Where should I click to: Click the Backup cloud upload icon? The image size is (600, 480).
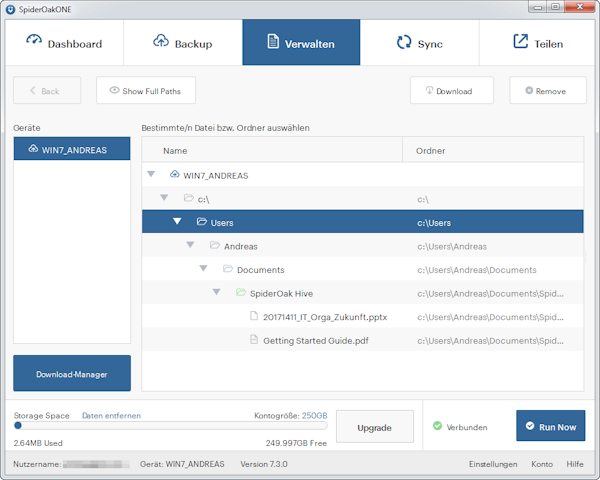[161, 40]
